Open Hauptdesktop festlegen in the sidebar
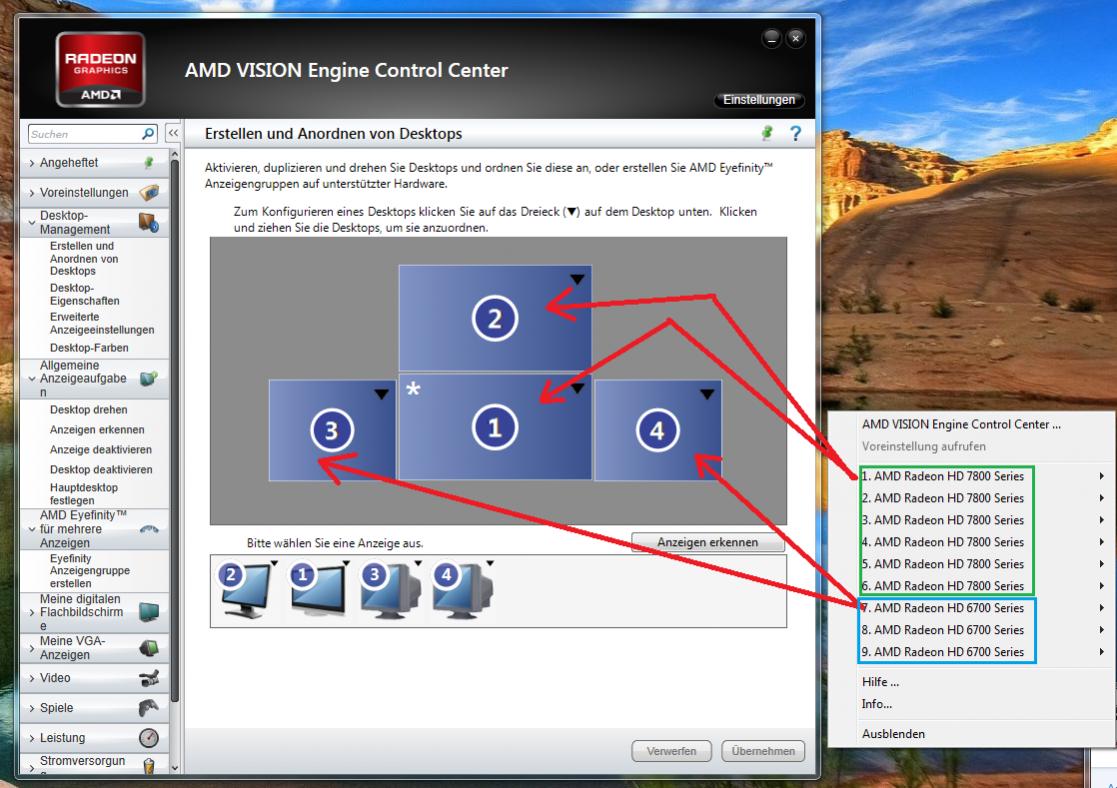1117x788 pixels. [83, 494]
